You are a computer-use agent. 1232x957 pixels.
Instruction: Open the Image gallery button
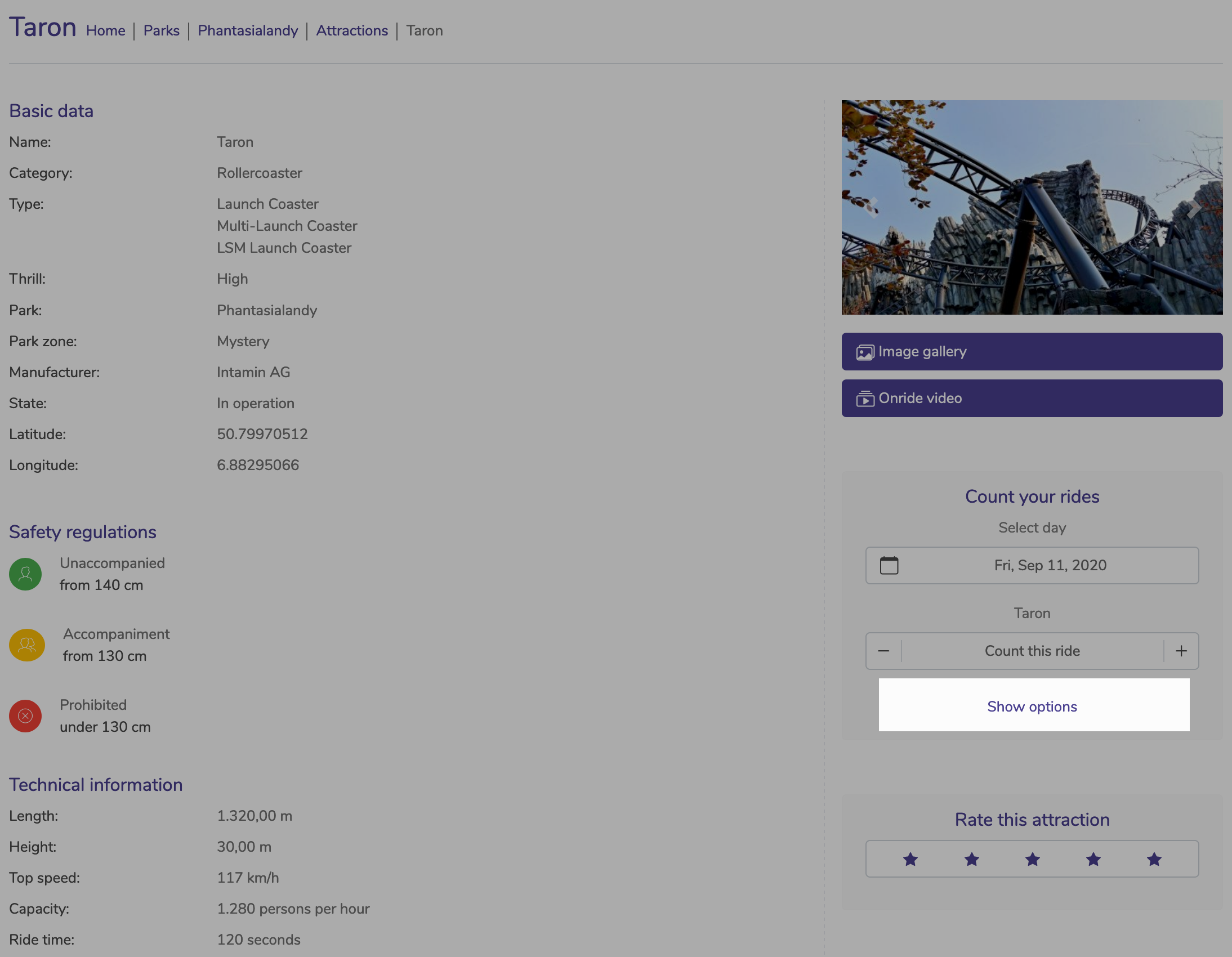1032,351
